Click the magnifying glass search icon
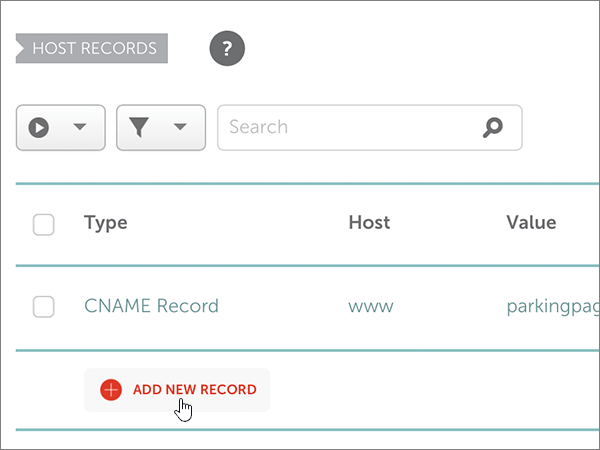The width and height of the screenshot is (600, 450). [492, 127]
